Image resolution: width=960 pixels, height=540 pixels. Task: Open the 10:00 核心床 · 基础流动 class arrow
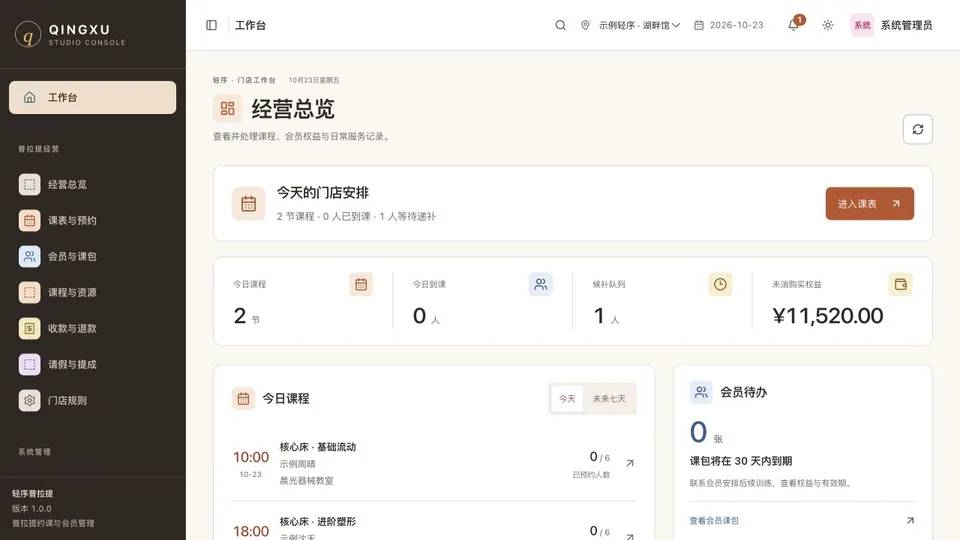(x=629, y=463)
